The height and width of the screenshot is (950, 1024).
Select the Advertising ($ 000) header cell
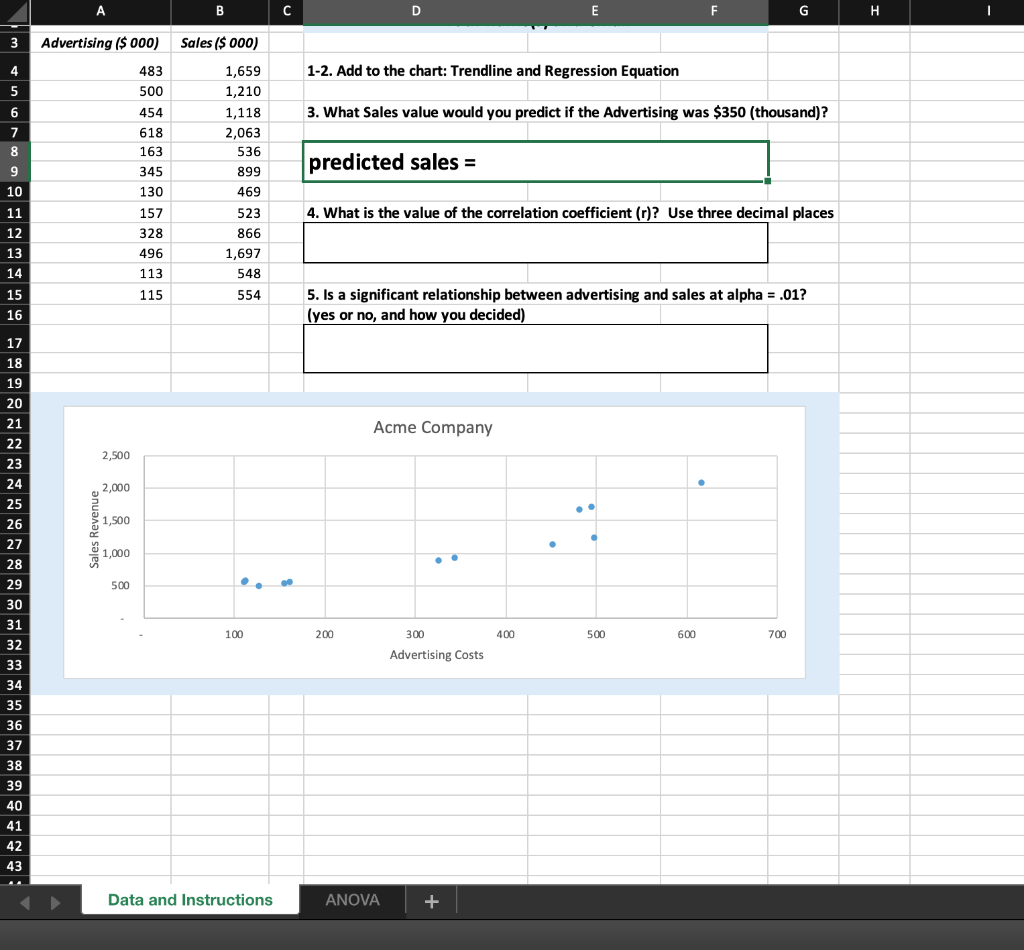[101, 42]
